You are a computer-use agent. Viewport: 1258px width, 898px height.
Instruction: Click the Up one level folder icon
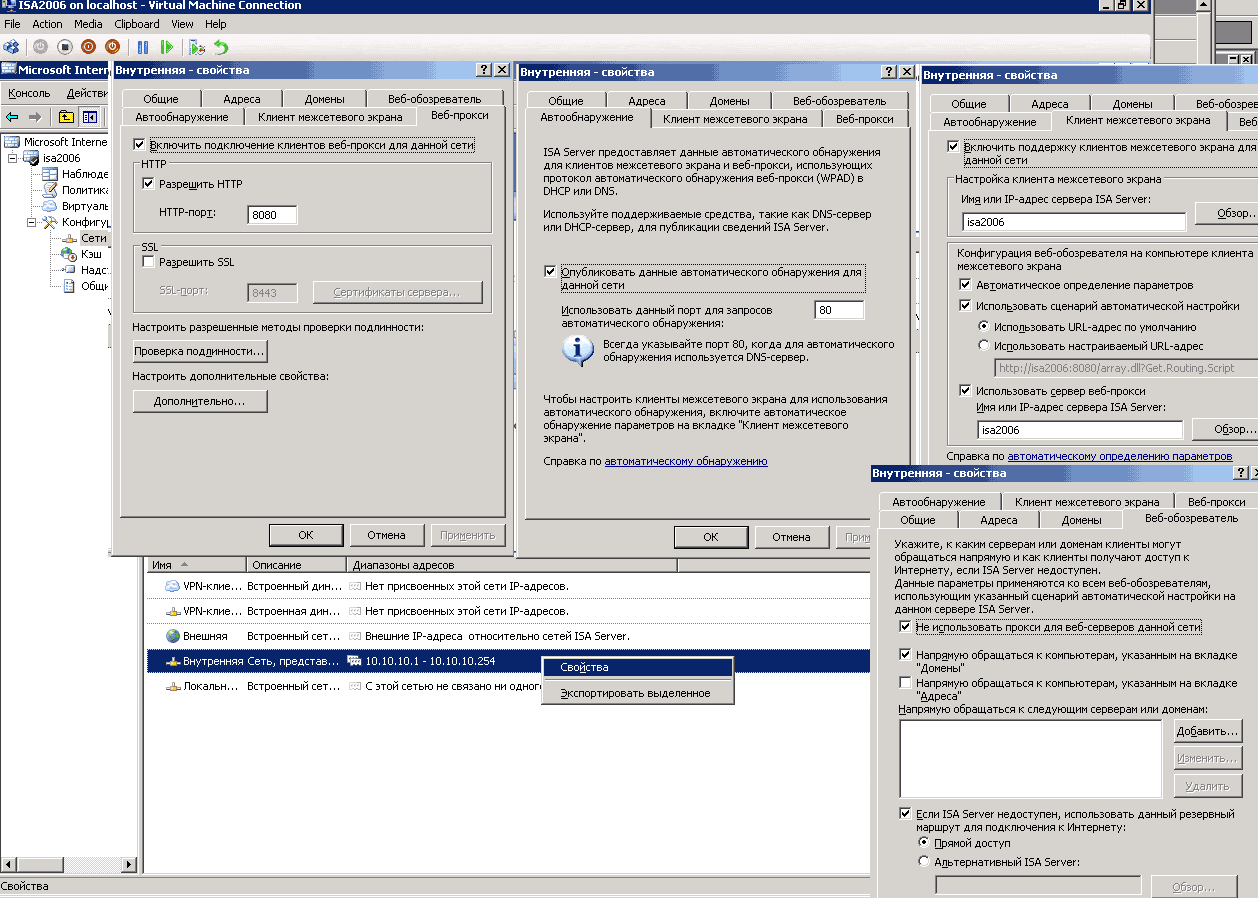pos(66,116)
